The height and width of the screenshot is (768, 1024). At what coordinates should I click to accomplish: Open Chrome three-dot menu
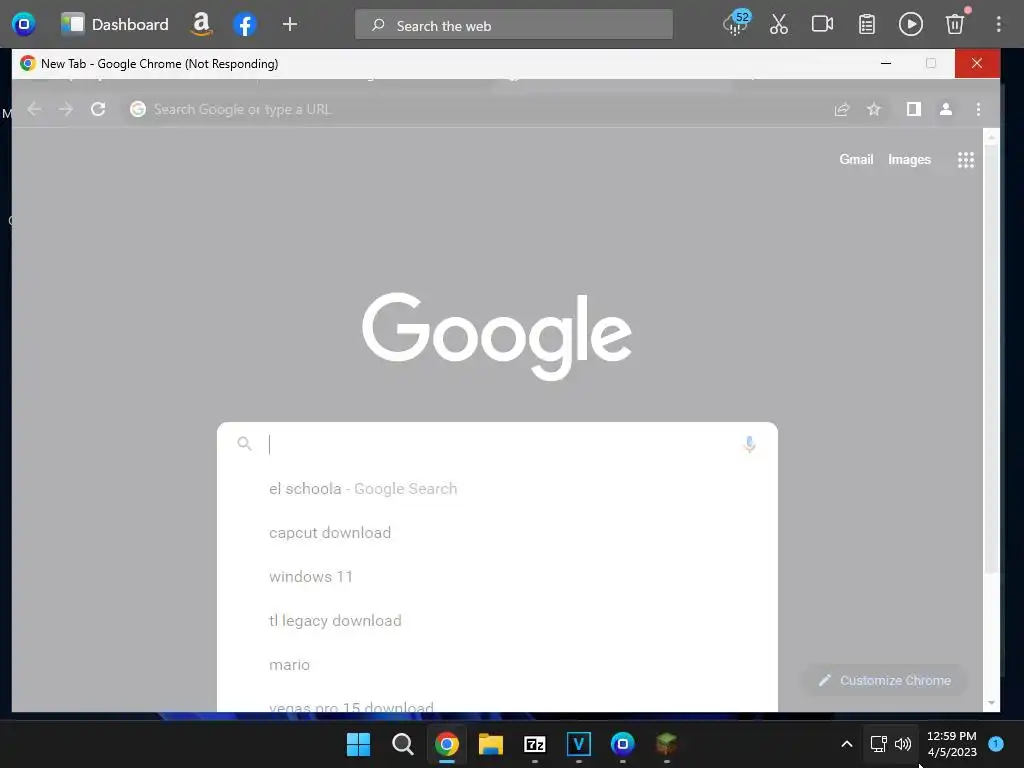pos(978,109)
